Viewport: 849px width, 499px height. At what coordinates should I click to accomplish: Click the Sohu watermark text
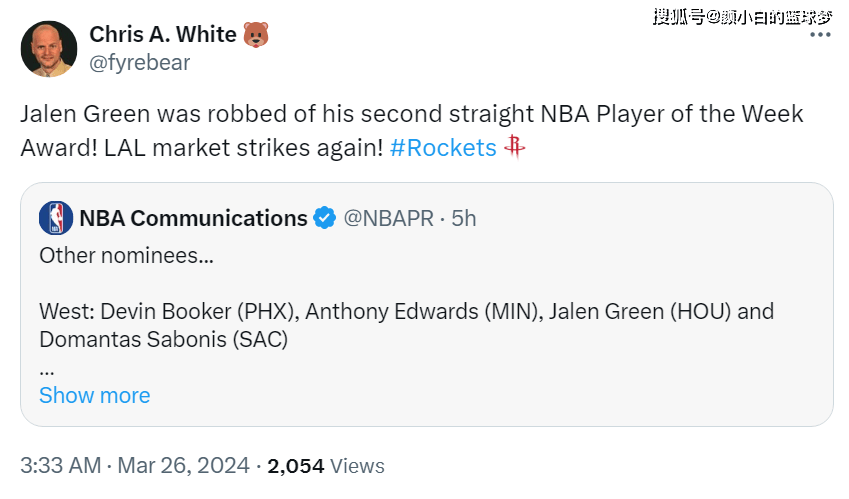tap(742, 15)
